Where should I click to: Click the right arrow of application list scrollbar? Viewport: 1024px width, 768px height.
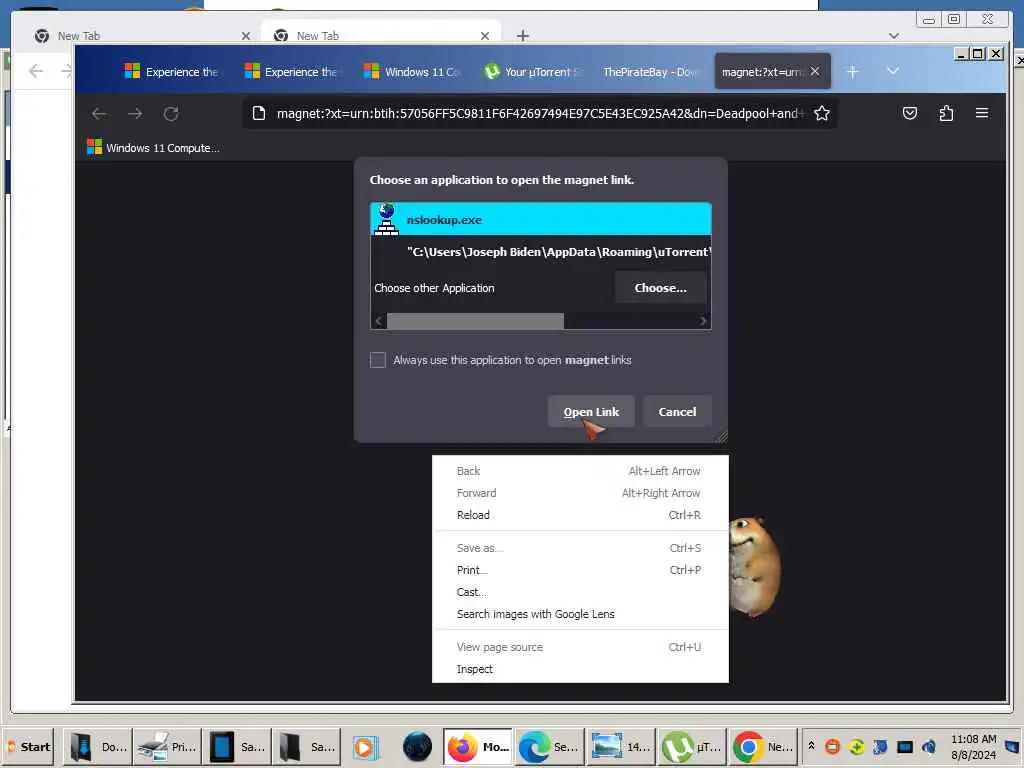(x=703, y=321)
